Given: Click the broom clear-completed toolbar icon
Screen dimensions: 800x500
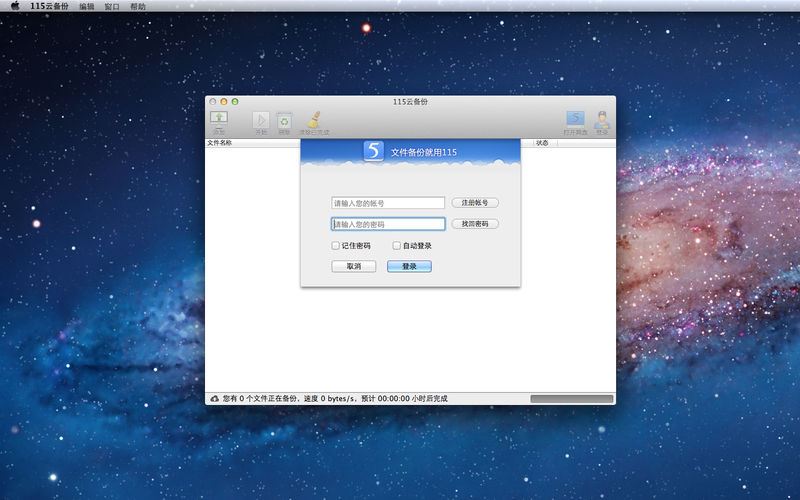Looking at the screenshot, I should coord(314,120).
